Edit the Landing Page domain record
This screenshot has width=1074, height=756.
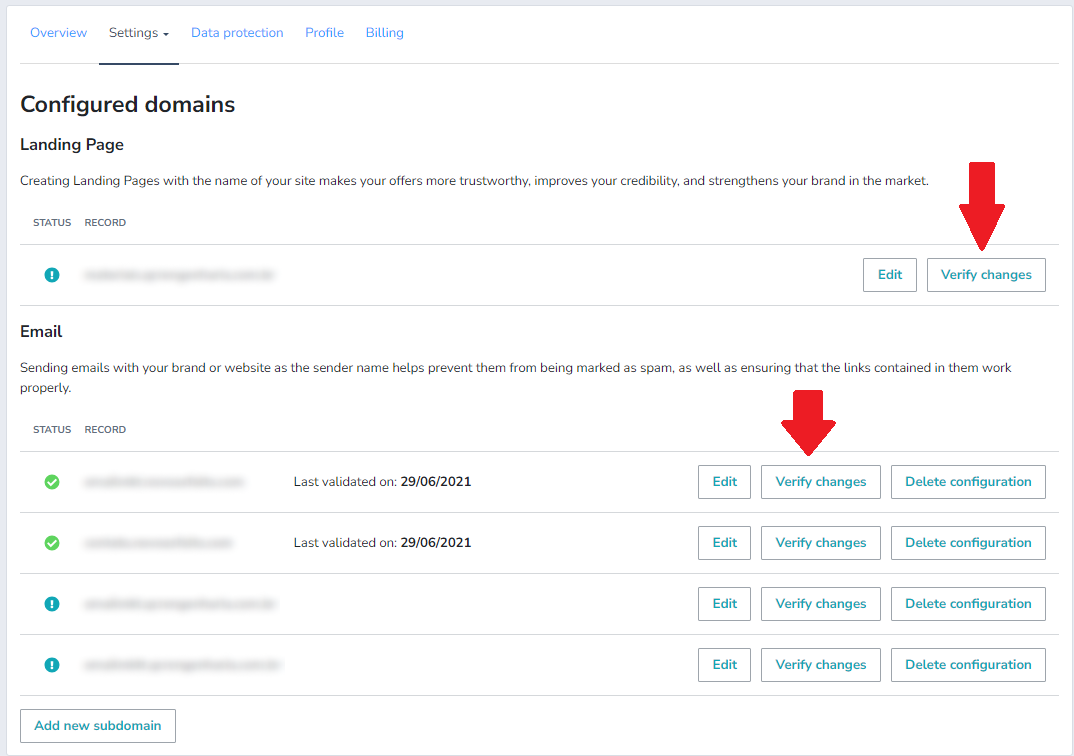[889, 275]
